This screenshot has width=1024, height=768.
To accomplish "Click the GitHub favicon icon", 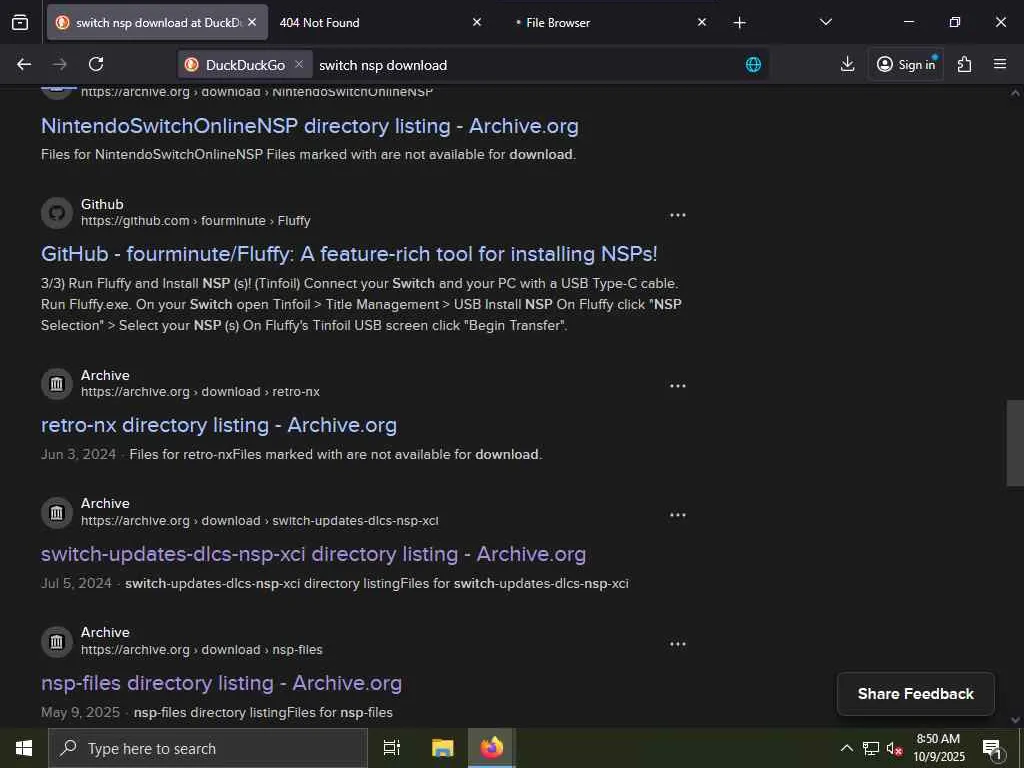I will pos(57,213).
